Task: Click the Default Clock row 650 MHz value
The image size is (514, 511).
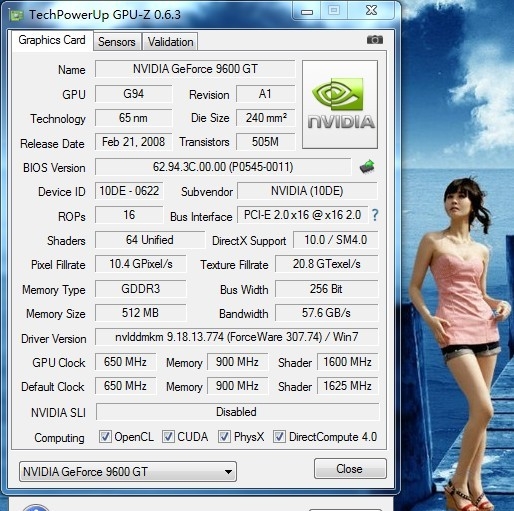Action: pyautogui.click(x=125, y=386)
